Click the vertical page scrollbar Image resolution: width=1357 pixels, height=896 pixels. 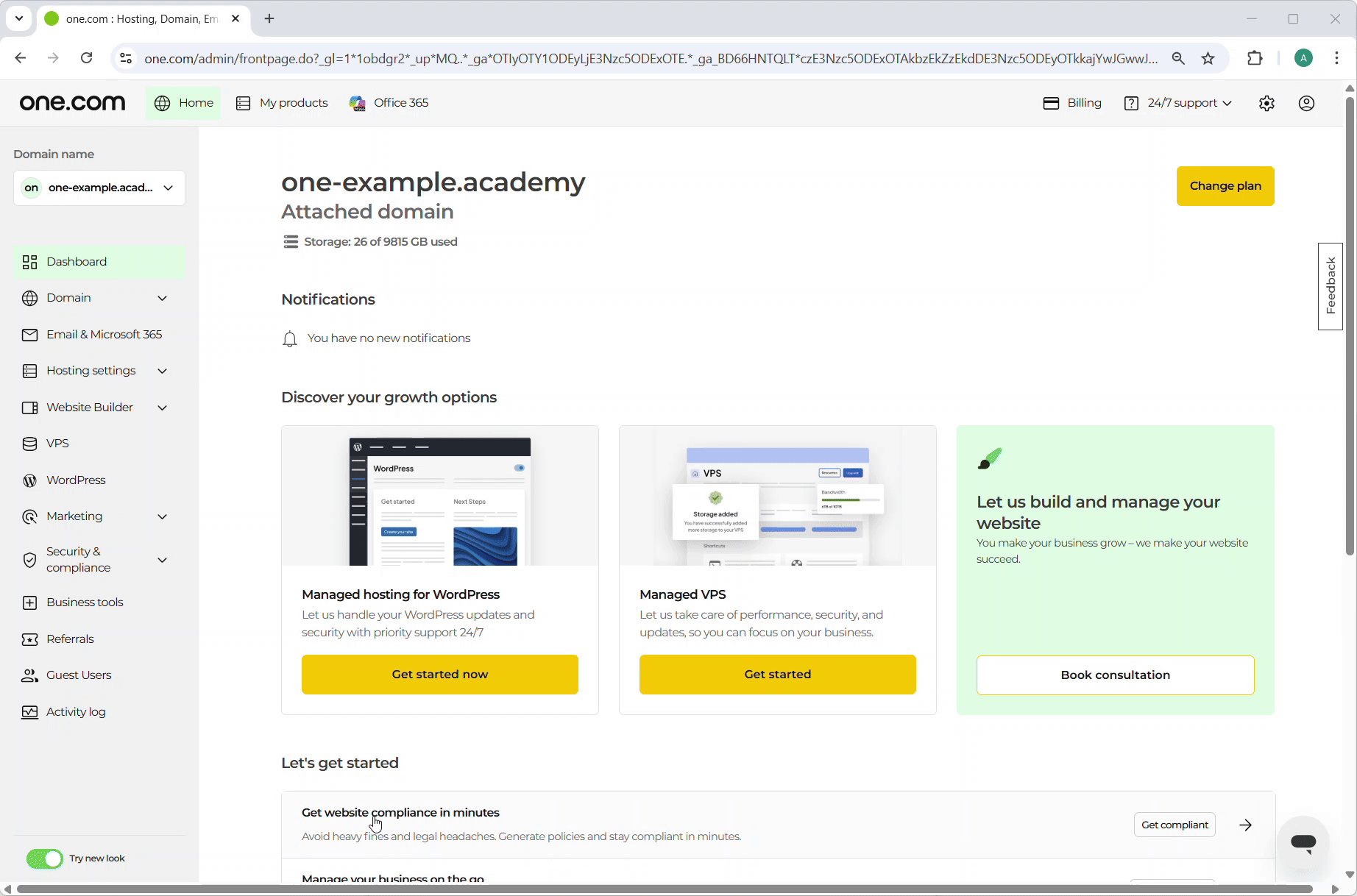tap(1350, 327)
